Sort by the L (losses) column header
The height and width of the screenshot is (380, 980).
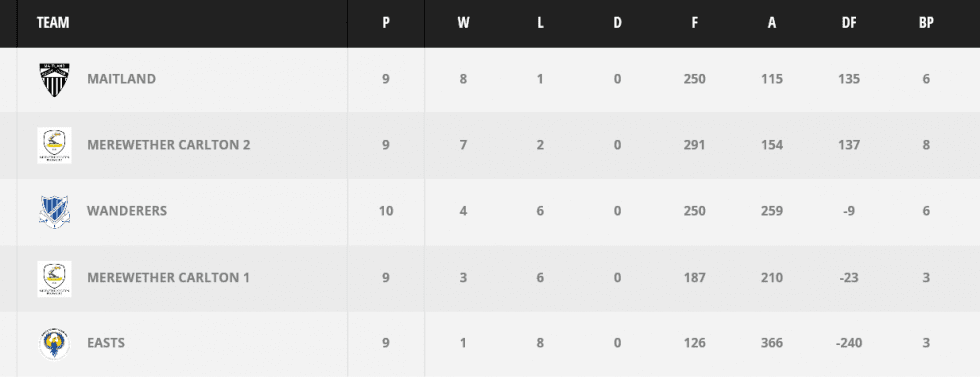click(540, 23)
